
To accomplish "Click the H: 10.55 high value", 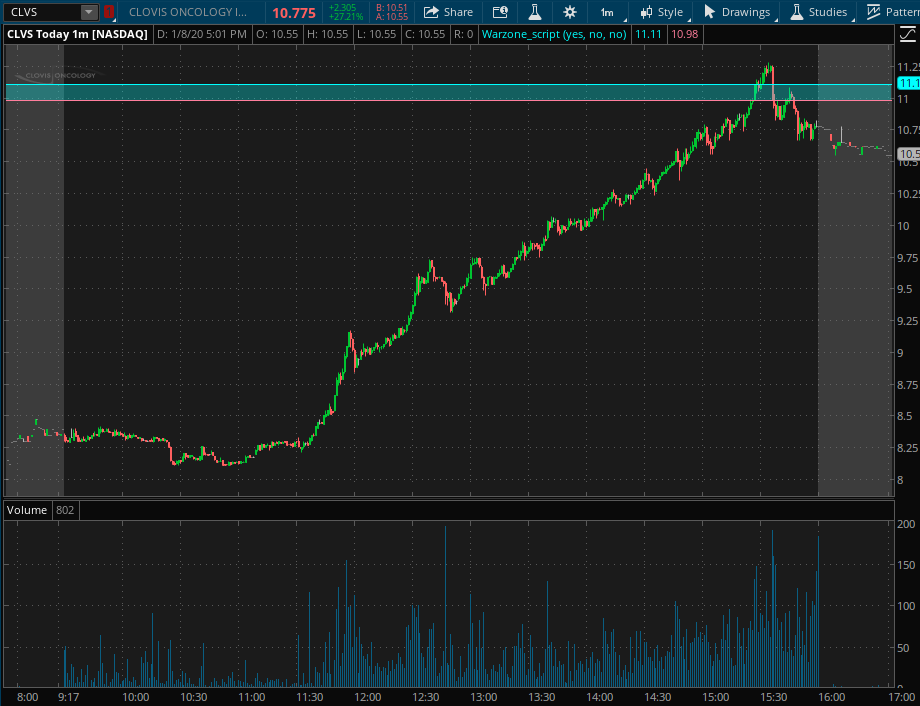I will tap(327, 34).
